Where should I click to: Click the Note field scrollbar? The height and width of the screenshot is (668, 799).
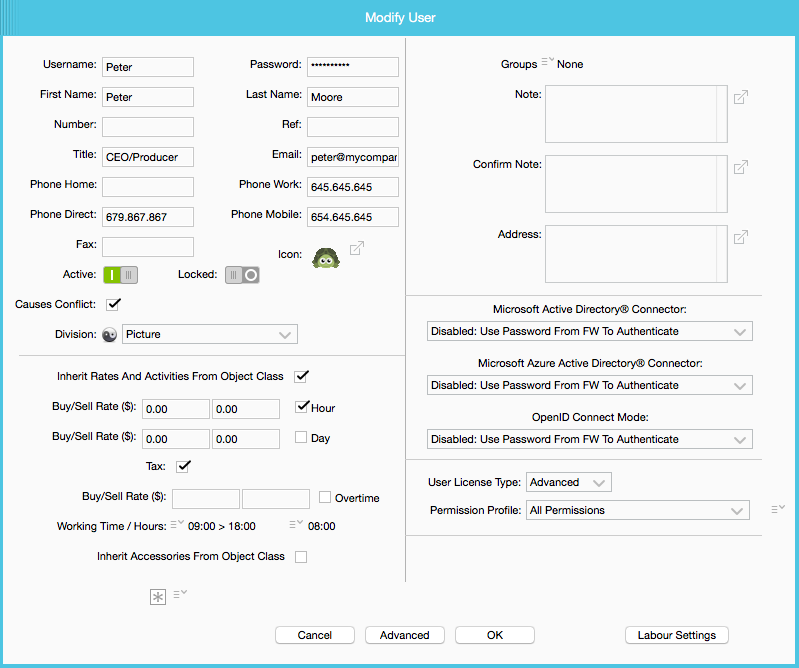(722, 114)
